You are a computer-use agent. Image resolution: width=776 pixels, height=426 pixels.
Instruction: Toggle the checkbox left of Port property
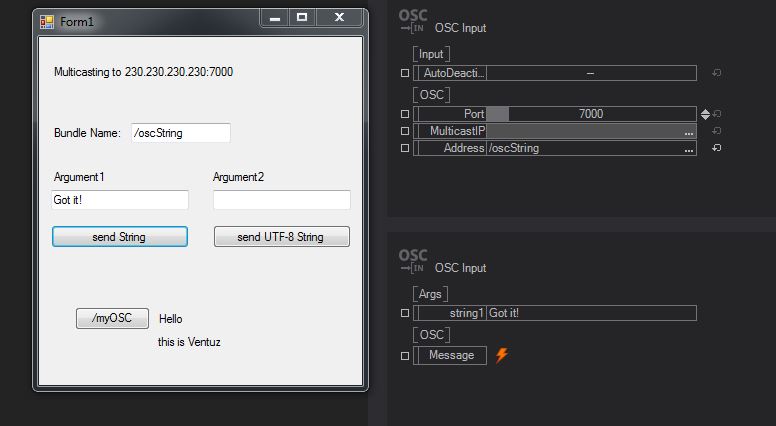tap(405, 114)
